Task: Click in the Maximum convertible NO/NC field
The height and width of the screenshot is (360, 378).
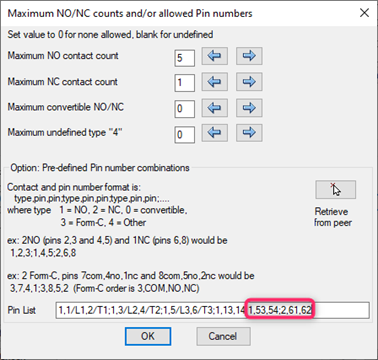Action: [185, 109]
